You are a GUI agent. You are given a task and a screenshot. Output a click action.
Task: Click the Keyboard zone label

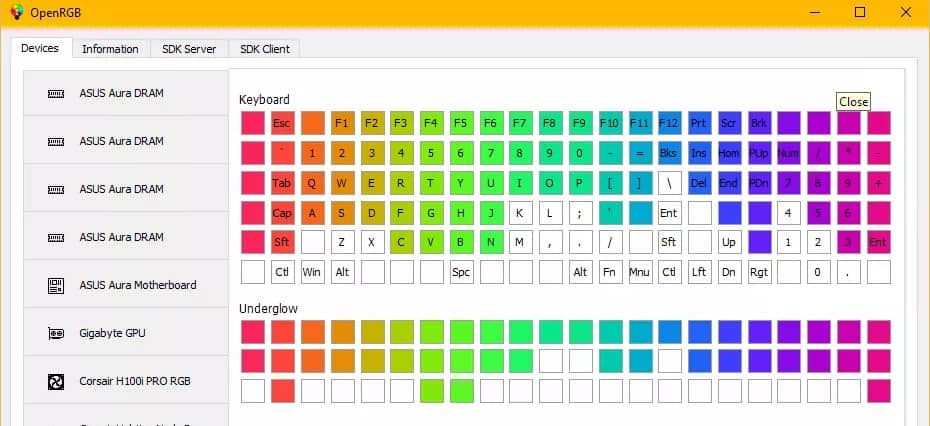point(265,100)
